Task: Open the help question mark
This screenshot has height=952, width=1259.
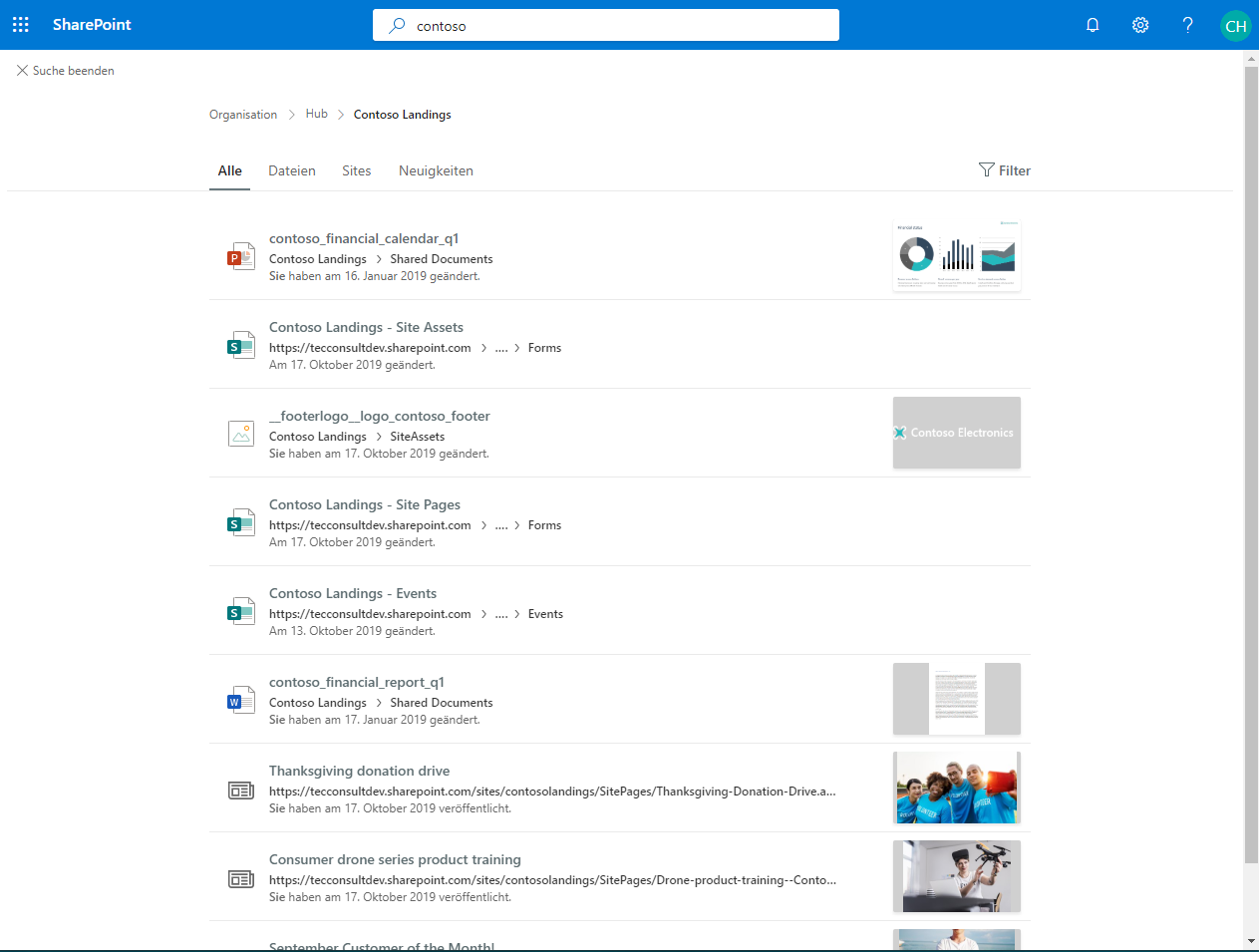Action: coord(1187,25)
